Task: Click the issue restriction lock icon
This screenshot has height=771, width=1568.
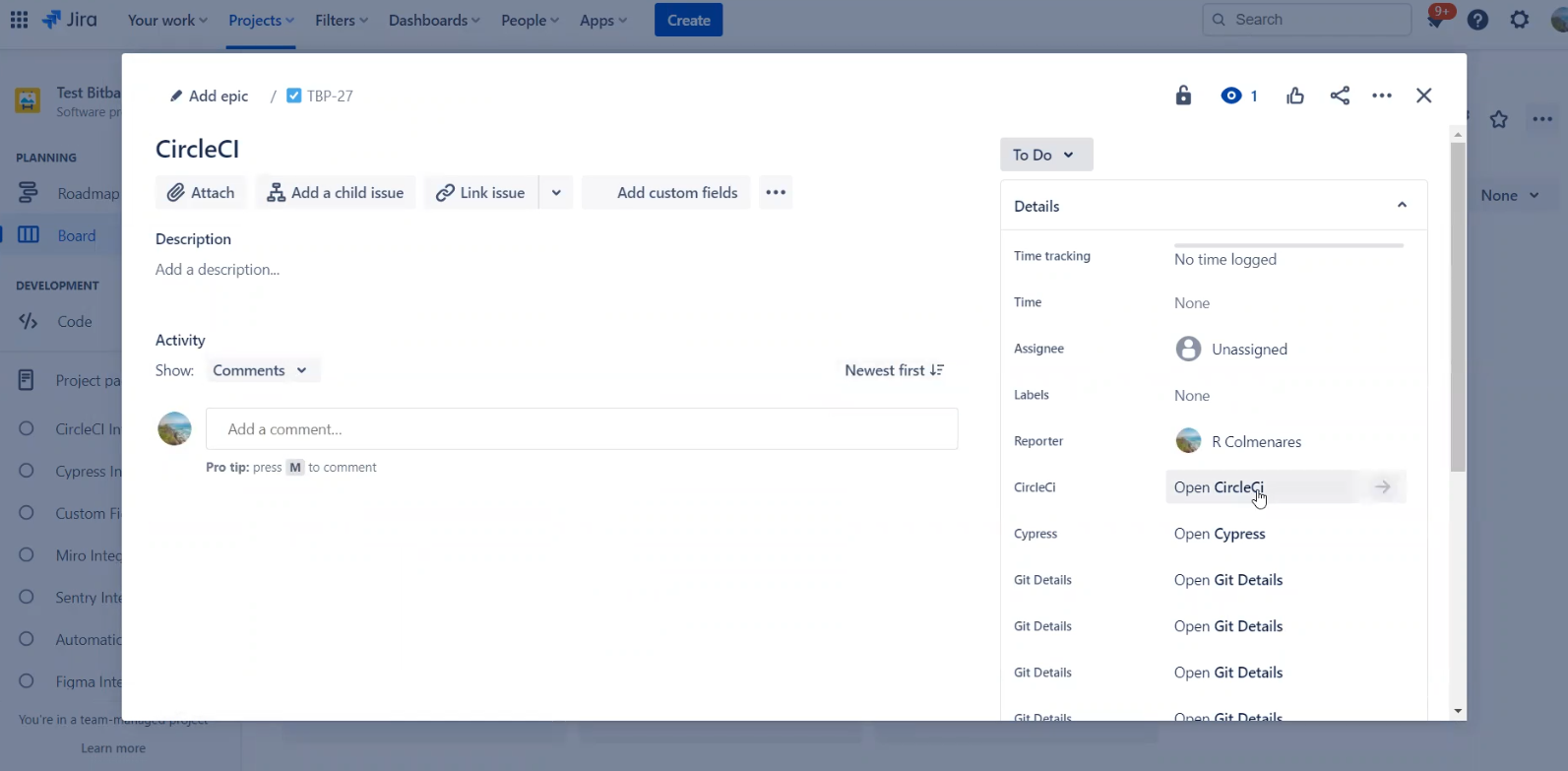Action: pos(1183,96)
